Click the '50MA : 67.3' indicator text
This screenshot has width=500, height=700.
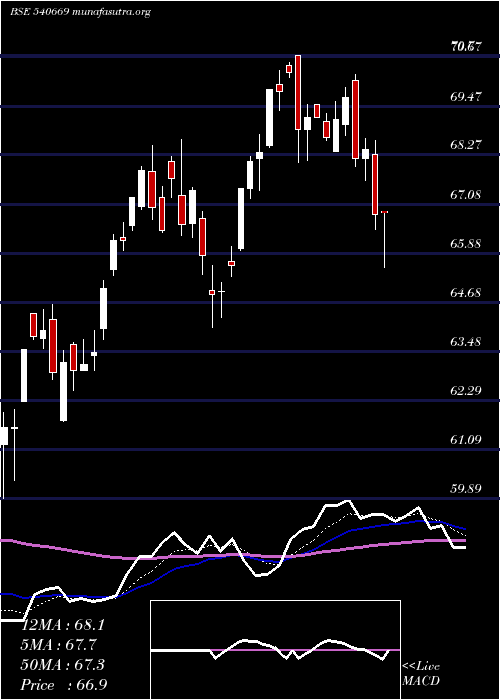63,665
